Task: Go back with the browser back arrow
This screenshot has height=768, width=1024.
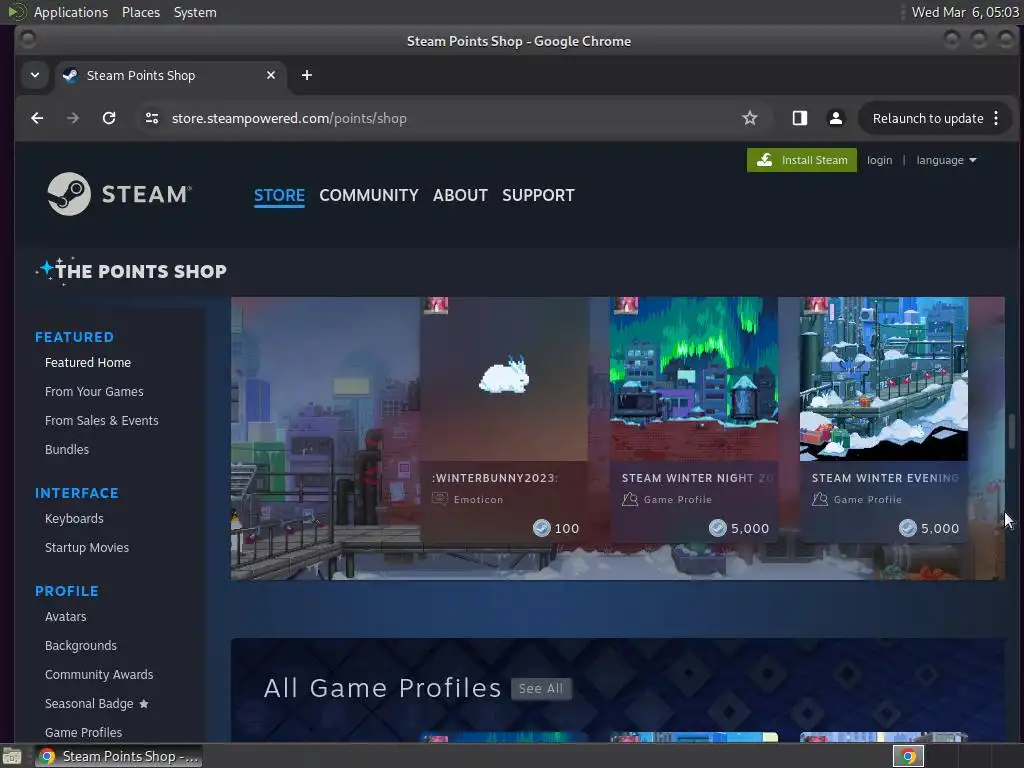Action: 37,118
